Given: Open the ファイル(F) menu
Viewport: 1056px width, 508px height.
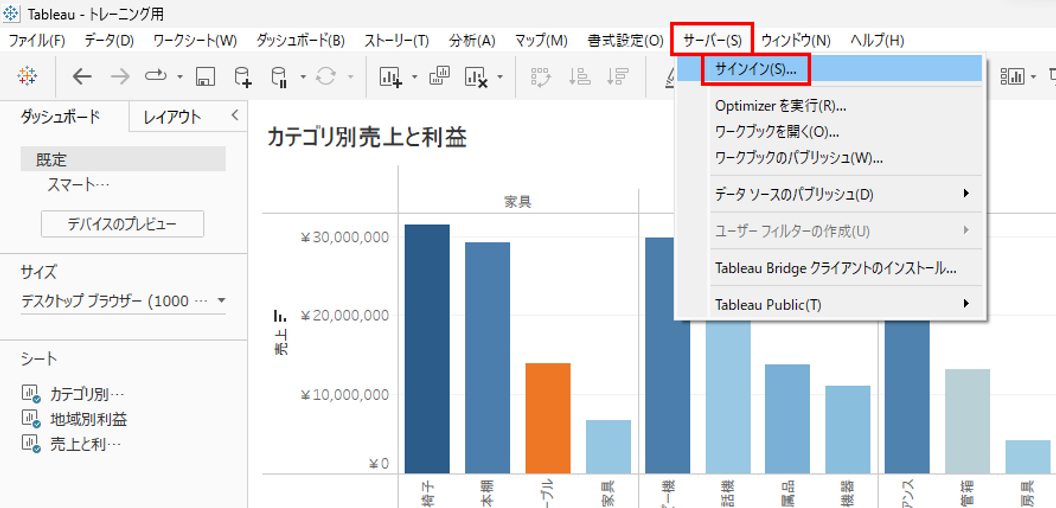Looking at the screenshot, I should (37, 40).
